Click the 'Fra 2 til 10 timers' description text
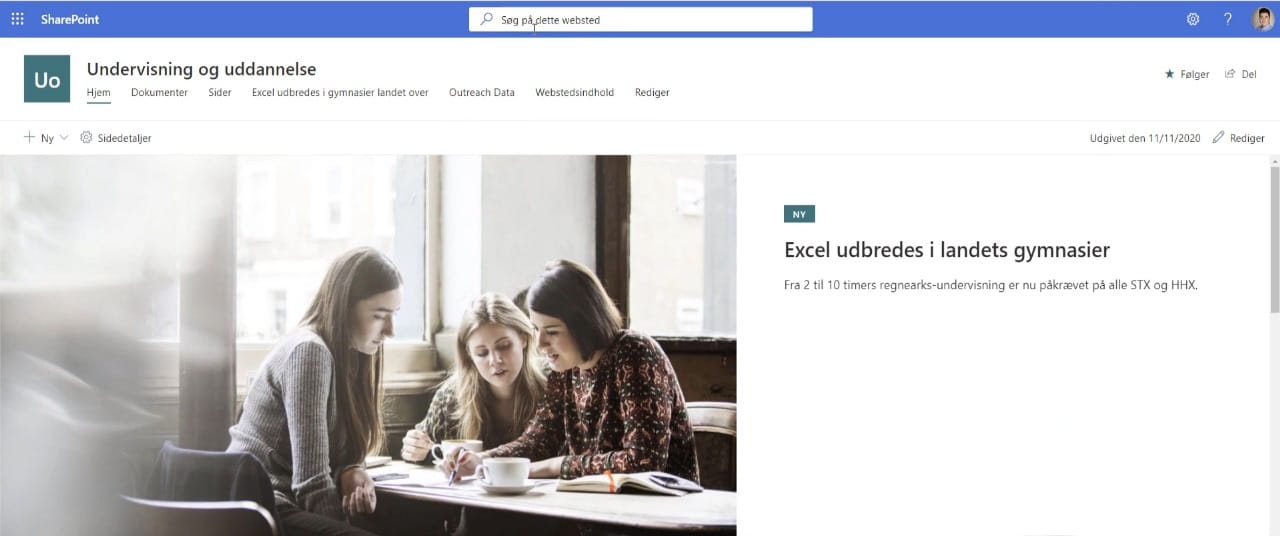Image resolution: width=1280 pixels, height=536 pixels. [x=991, y=285]
